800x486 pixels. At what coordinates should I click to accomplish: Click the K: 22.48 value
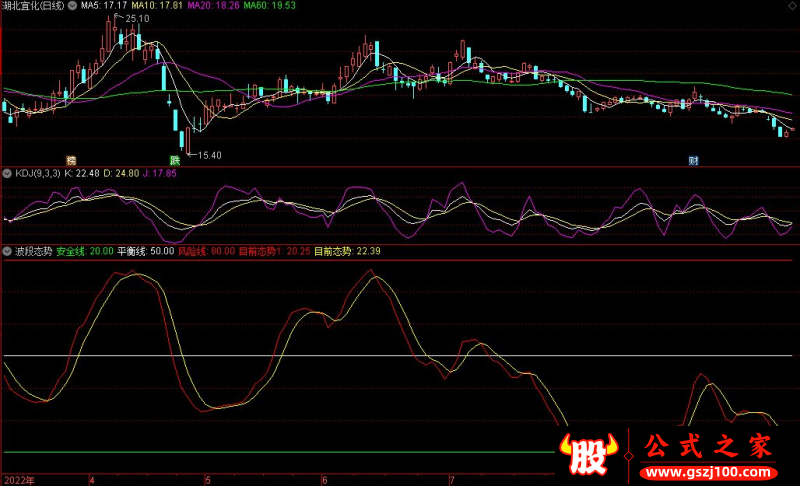click(x=82, y=173)
